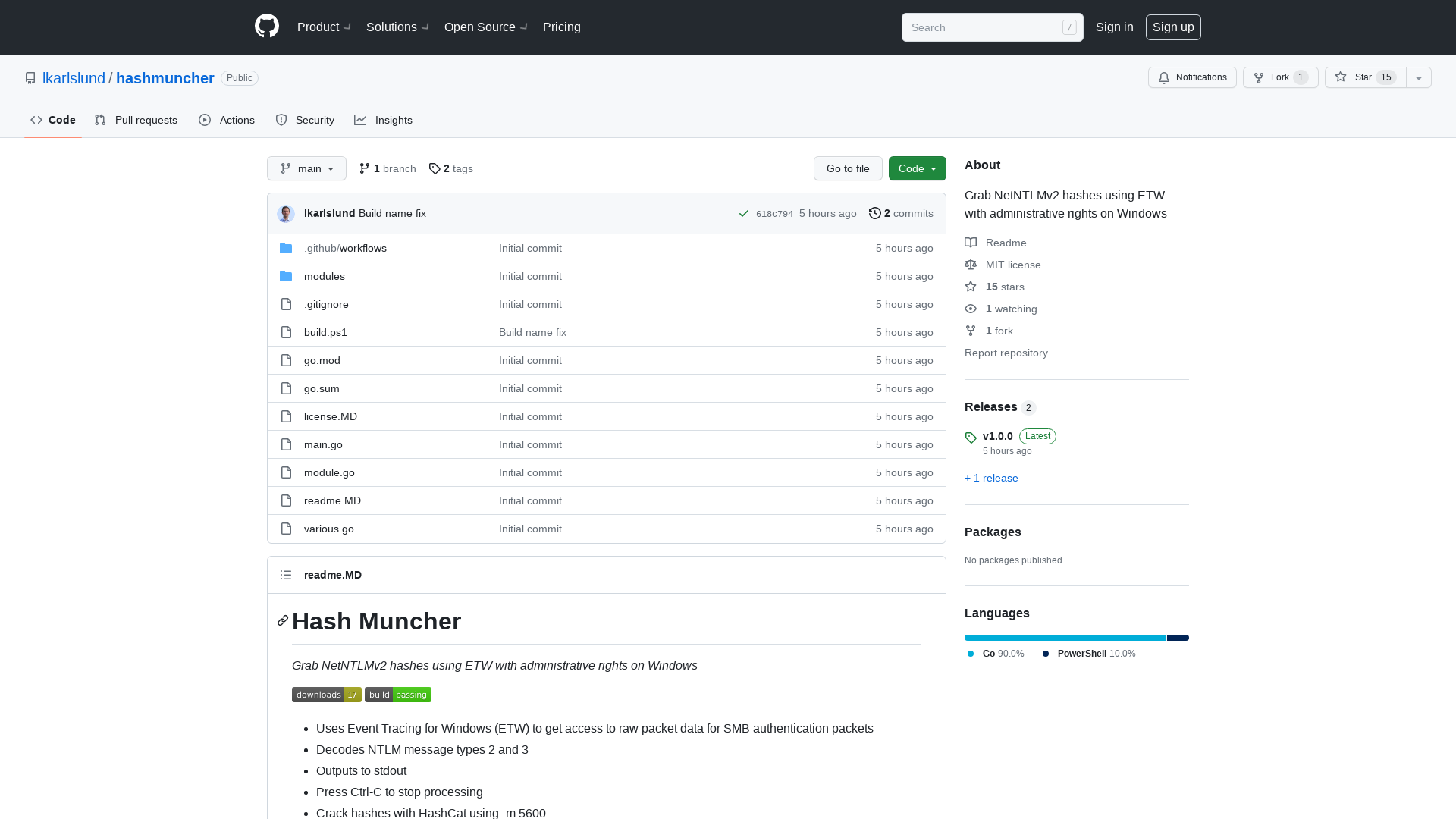Image resolution: width=1456 pixels, height=819 pixels.
Task: Click the green commit status checkmark
Action: click(x=744, y=214)
